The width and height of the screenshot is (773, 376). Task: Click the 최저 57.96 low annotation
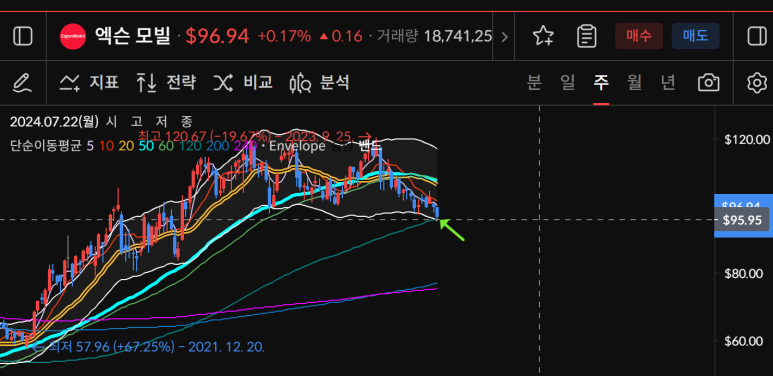[x=148, y=346]
